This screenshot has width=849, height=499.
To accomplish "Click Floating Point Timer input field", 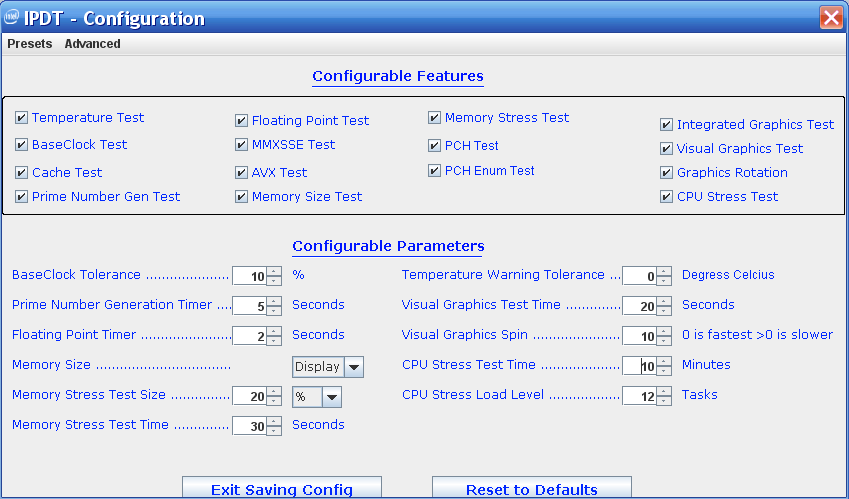I will tap(250, 336).
